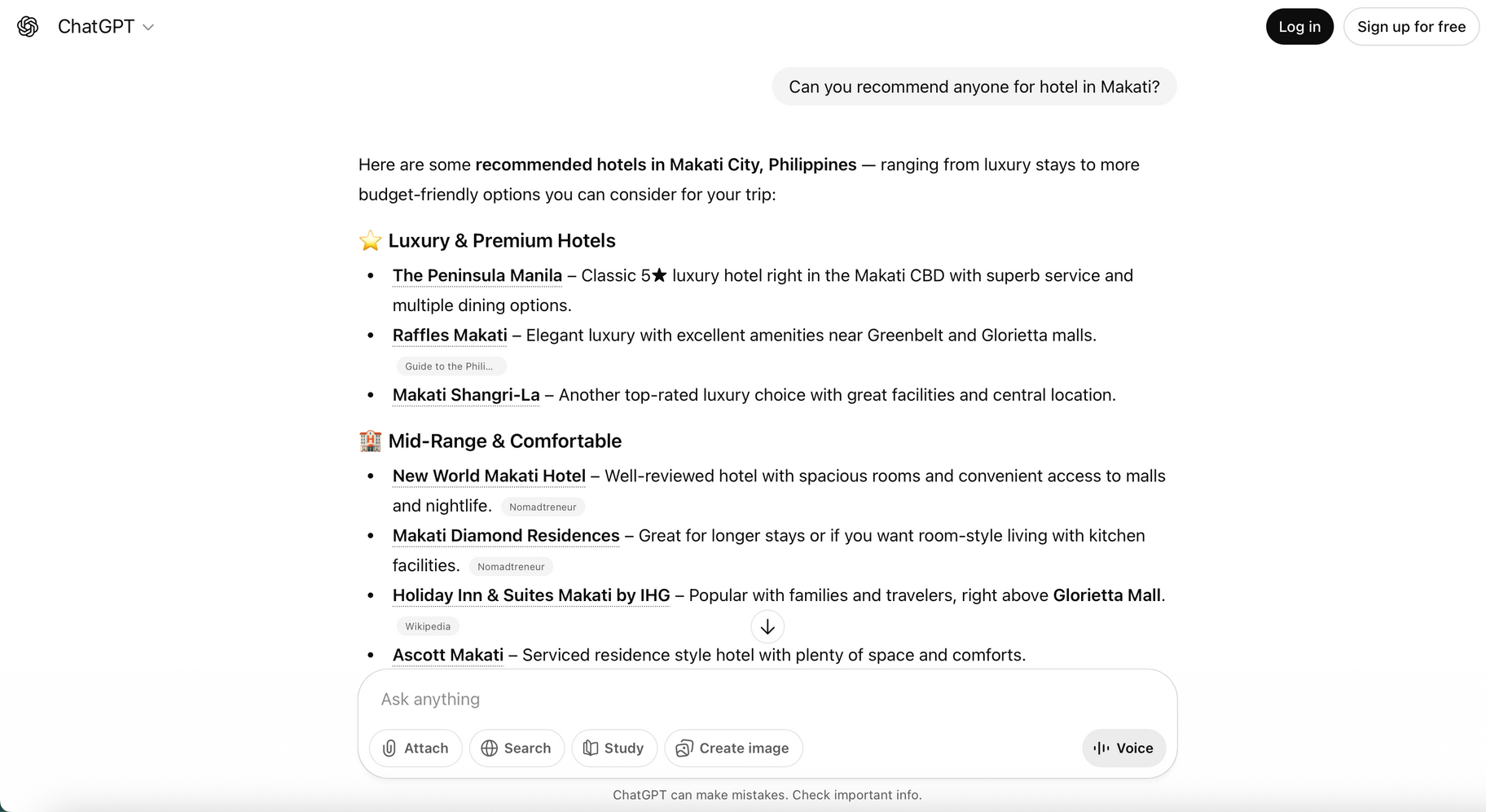Viewport: 1486px width, 812px height.
Task: Open the Makati Shangri-La link
Action: click(465, 395)
